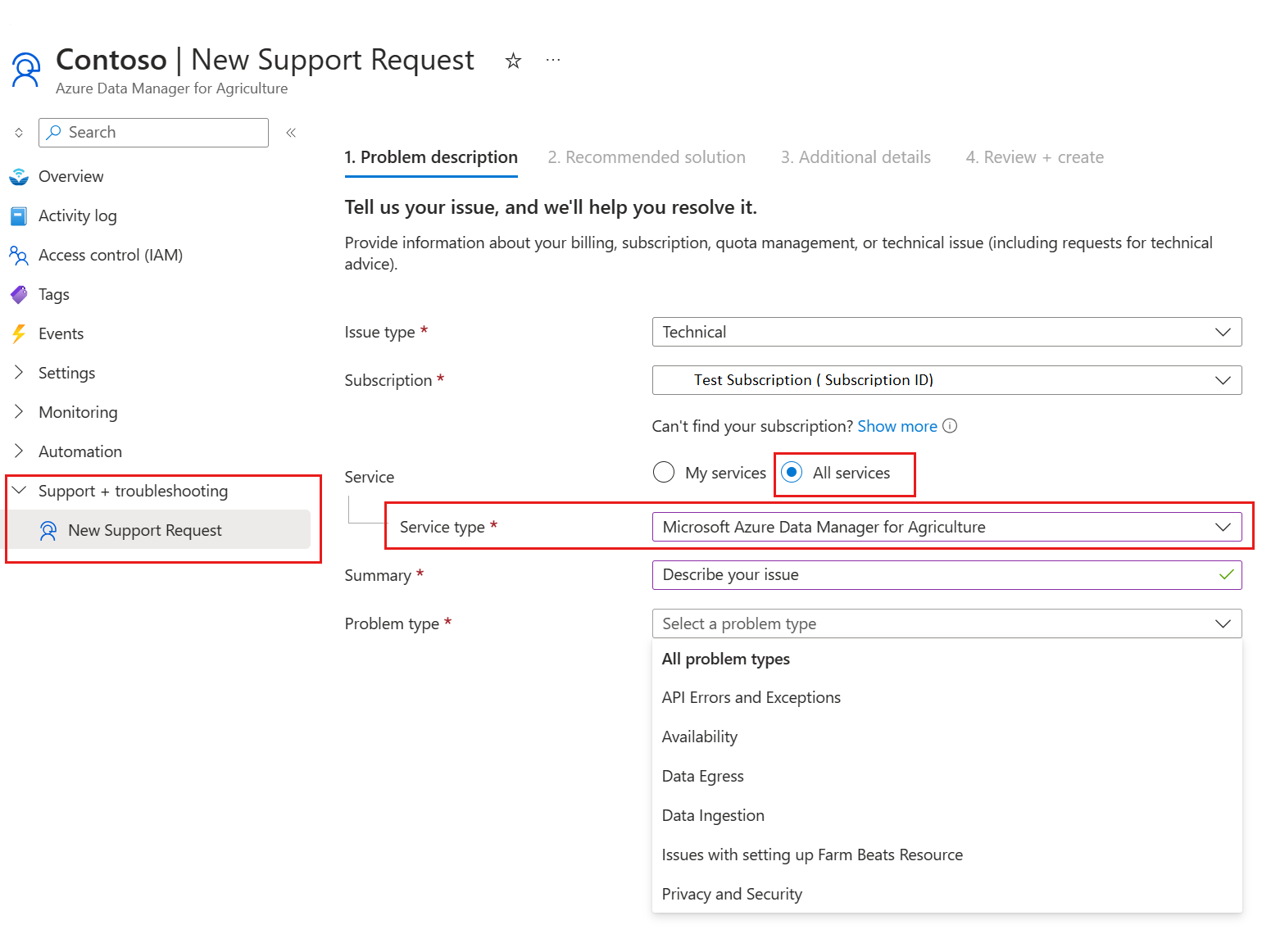
Task: Select the Activity log icon
Action: pos(19,215)
